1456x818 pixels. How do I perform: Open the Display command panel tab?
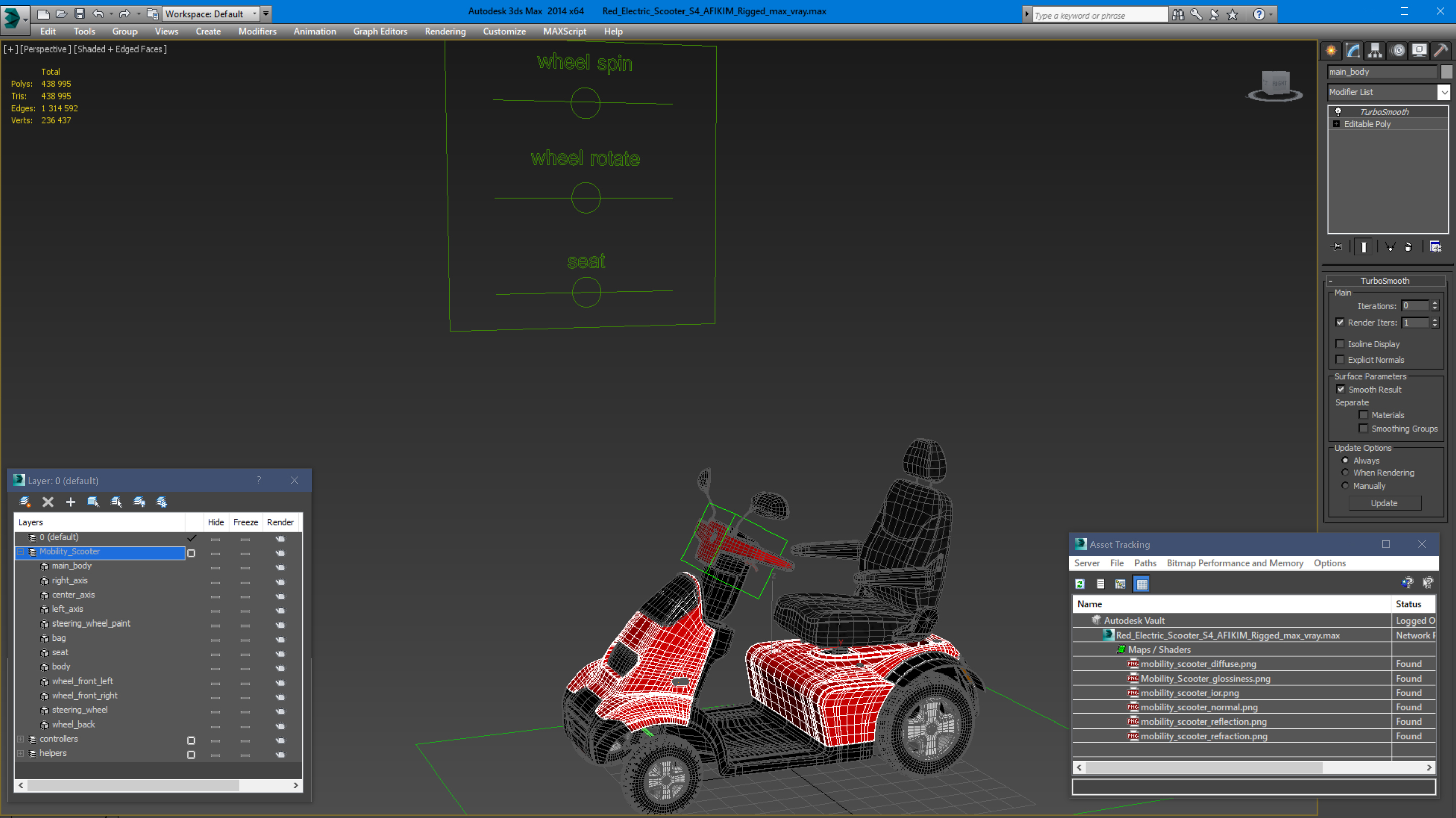pyautogui.click(x=1419, y=51)
